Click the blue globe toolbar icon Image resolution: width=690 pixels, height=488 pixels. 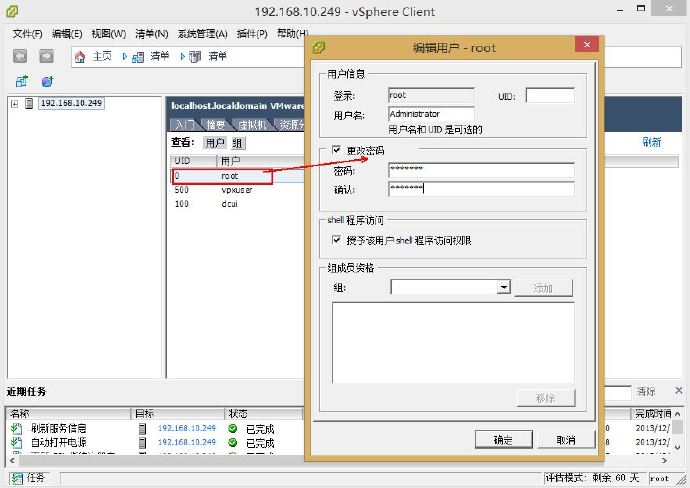tap(48, 81)
